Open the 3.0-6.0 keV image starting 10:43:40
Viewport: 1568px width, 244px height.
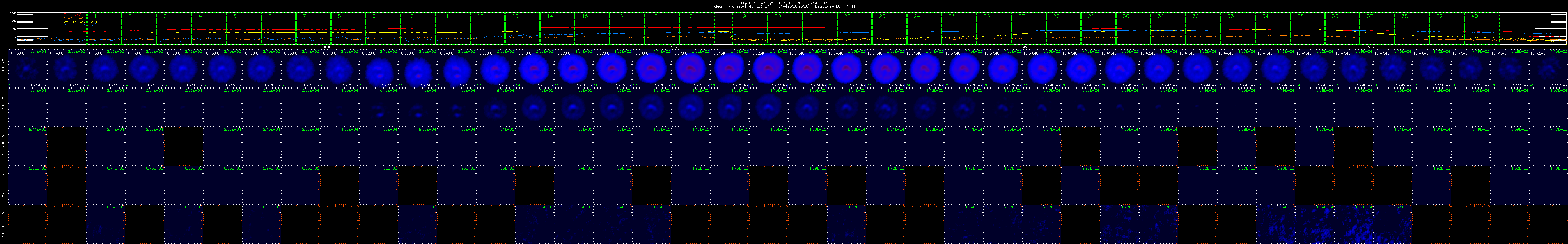pos(1197,69)
